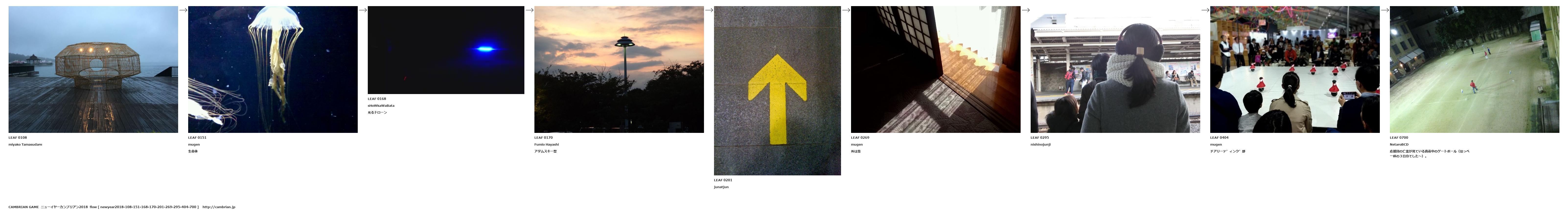Screen dimensions: 1568x213
Task: Click the arrow pointing to LEAF 0700 image
Action: 1385,10
